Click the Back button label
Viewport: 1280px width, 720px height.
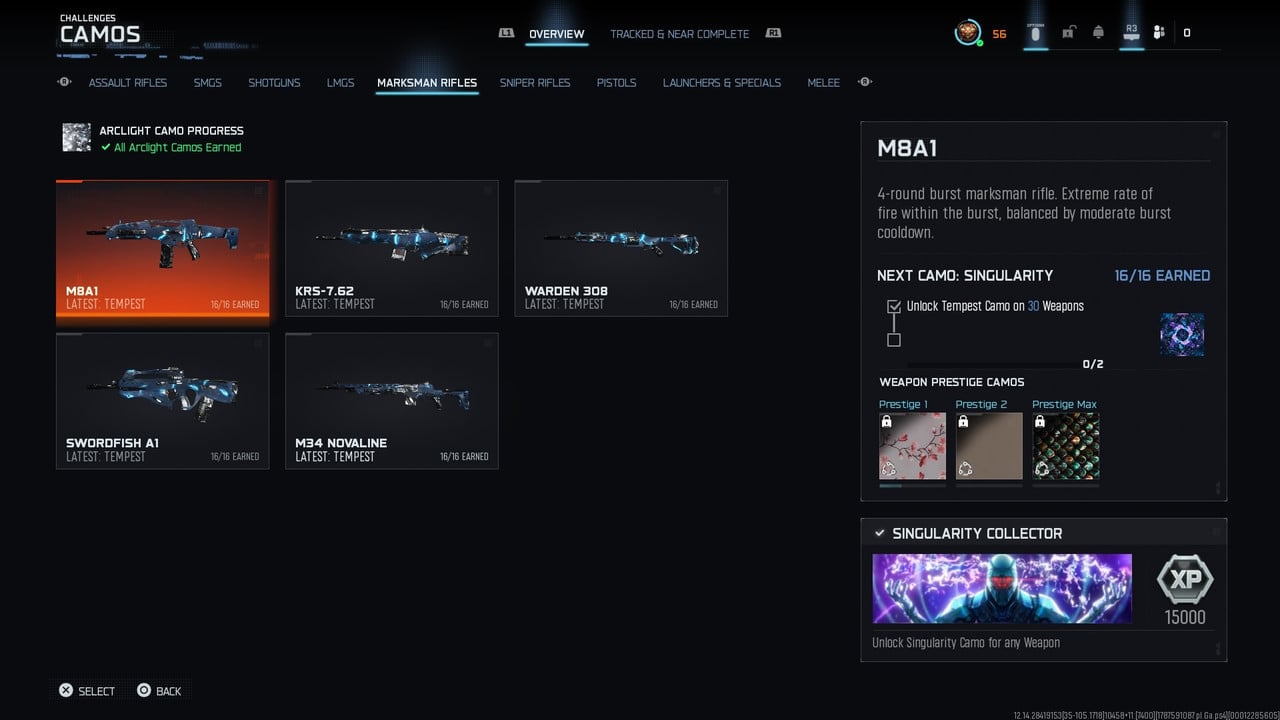(169, 691)
